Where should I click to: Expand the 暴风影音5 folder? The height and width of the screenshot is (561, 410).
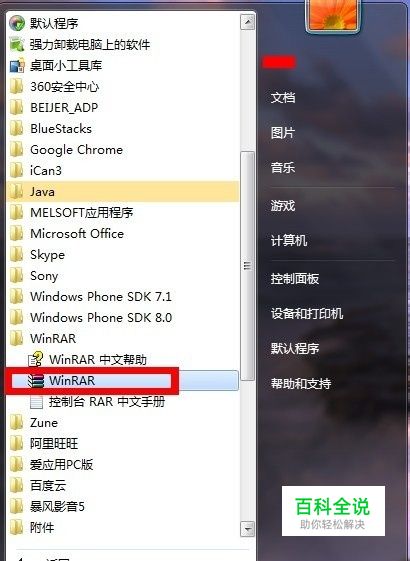tap(123, 507)
